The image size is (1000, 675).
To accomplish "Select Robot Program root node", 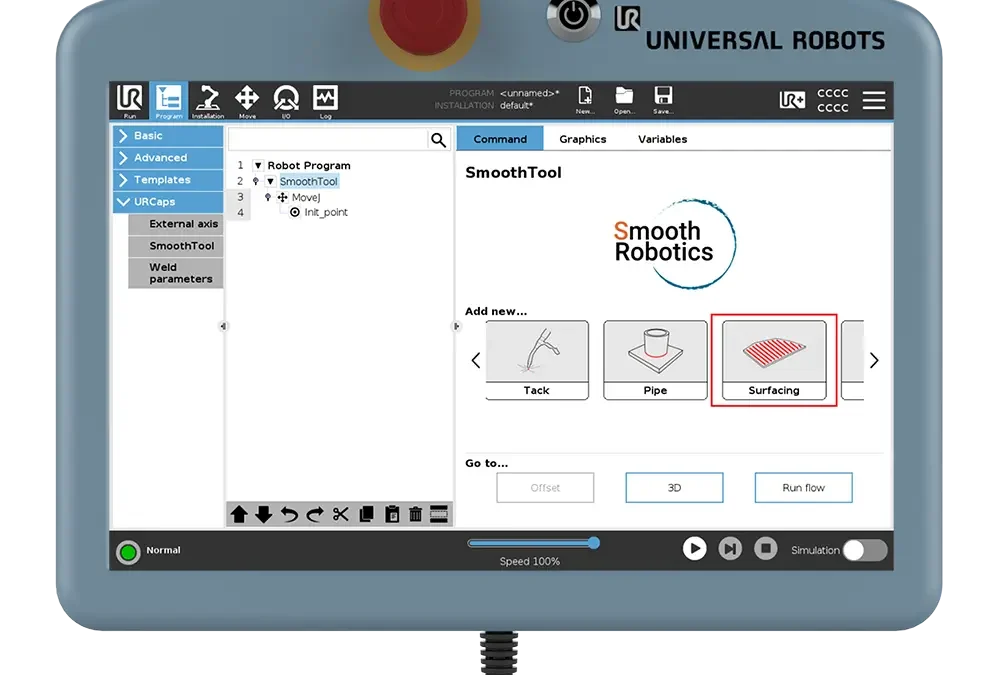I will [309, 166].
